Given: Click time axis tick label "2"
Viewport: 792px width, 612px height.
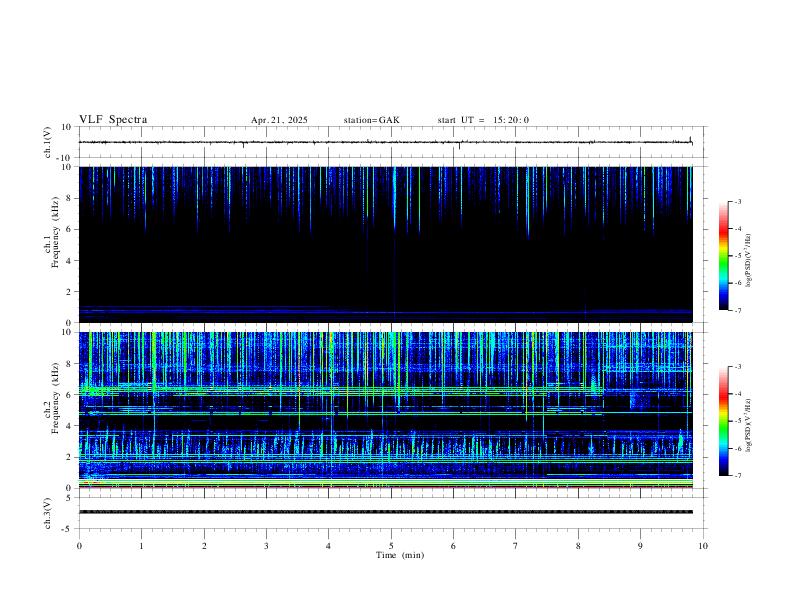Looking at the screenshot, I should coord(204,546).
